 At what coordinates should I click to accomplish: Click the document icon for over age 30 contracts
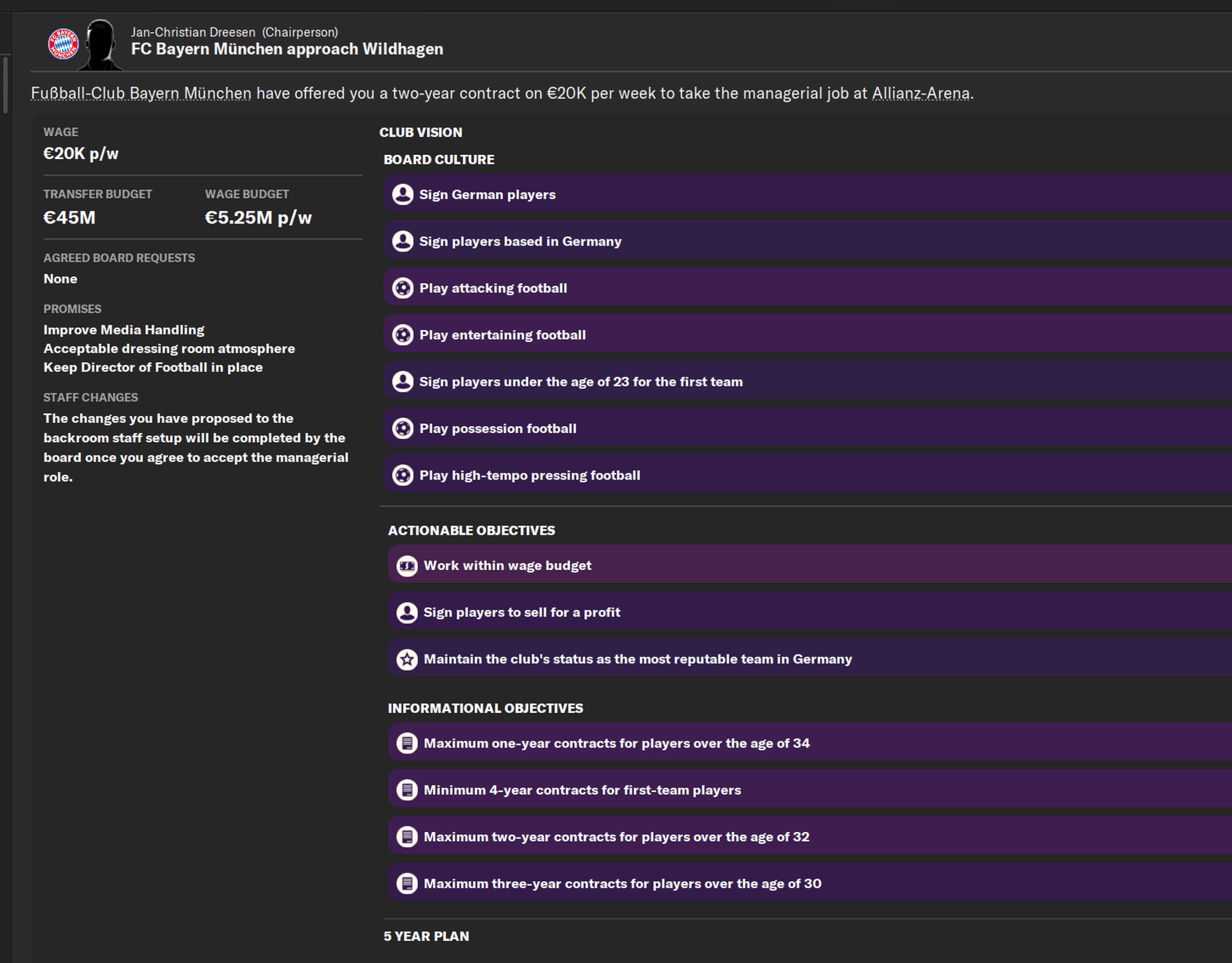point(407,884)
